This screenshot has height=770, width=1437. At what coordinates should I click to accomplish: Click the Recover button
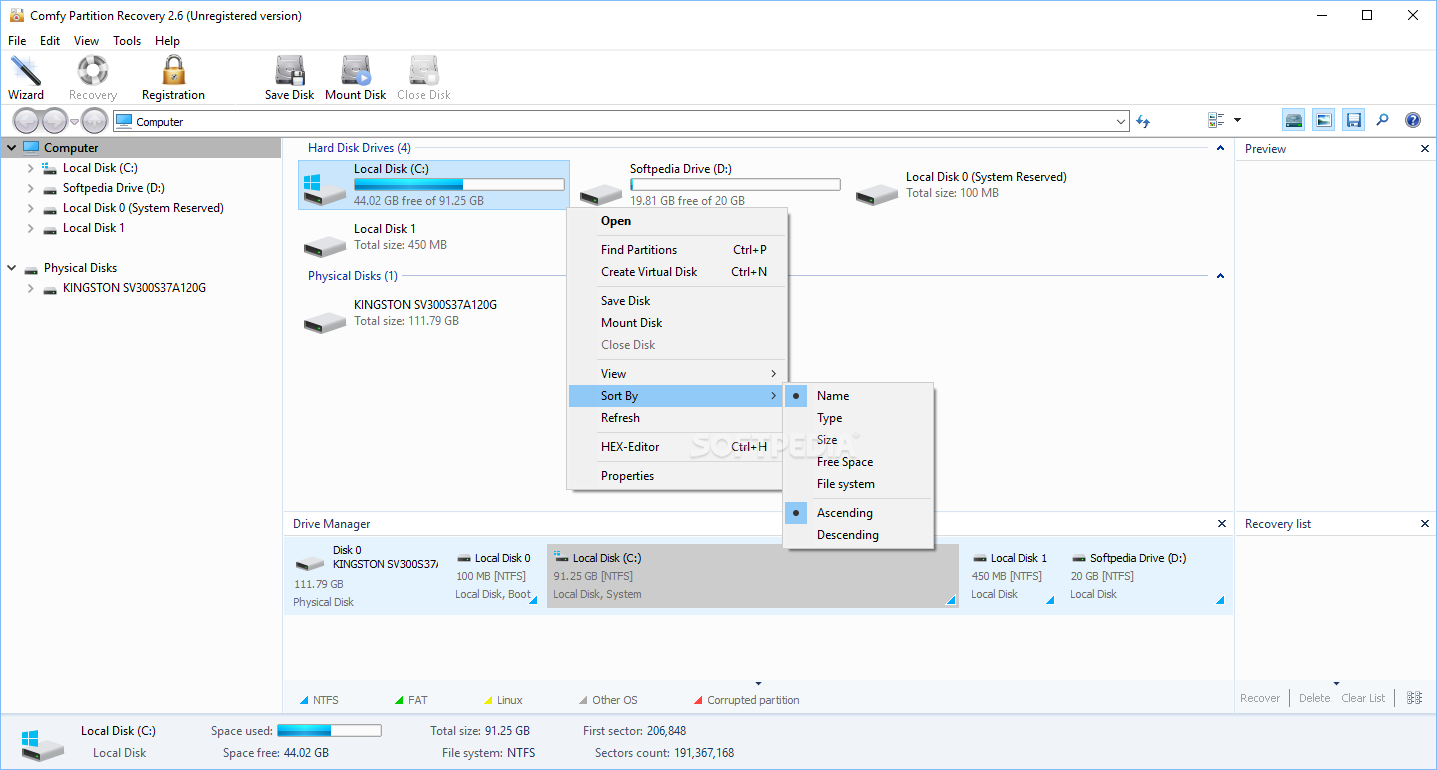click(1260, 698)
